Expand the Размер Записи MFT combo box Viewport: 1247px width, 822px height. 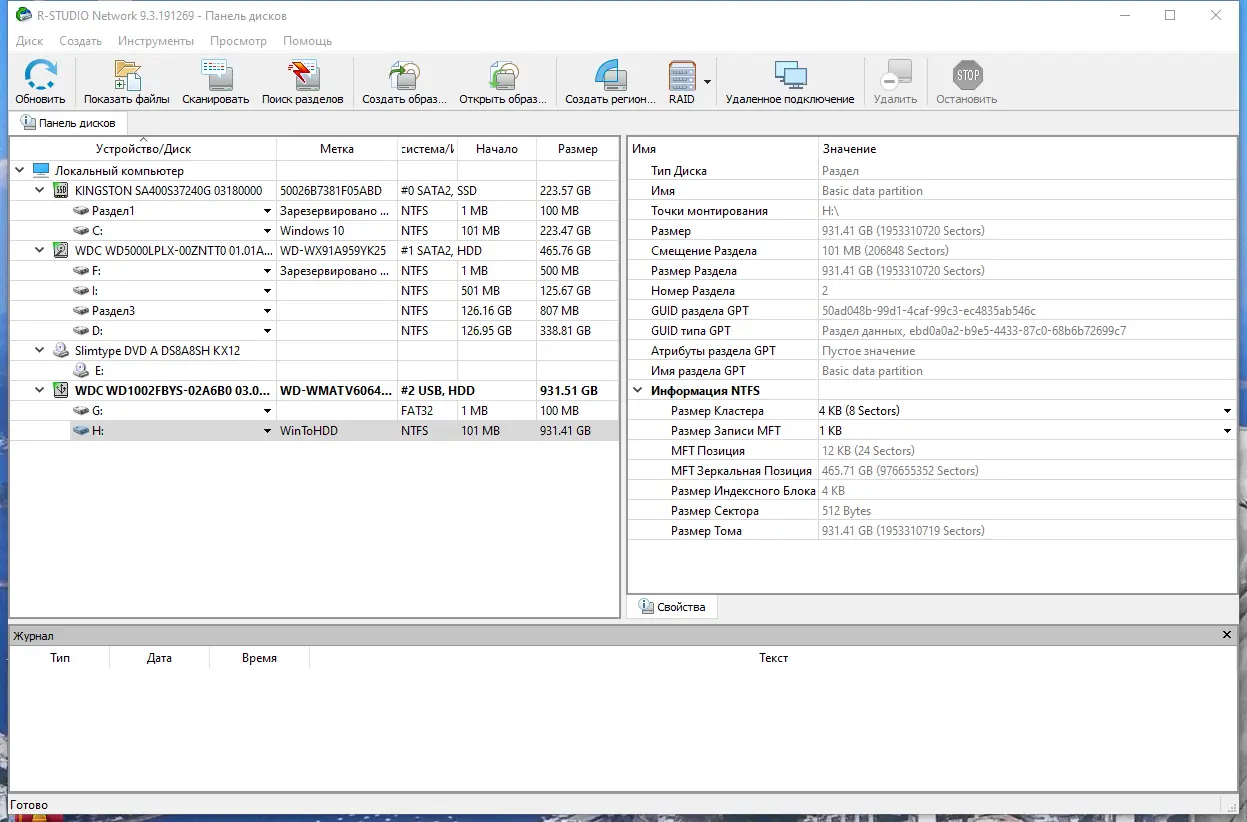tap(1227, 431)
